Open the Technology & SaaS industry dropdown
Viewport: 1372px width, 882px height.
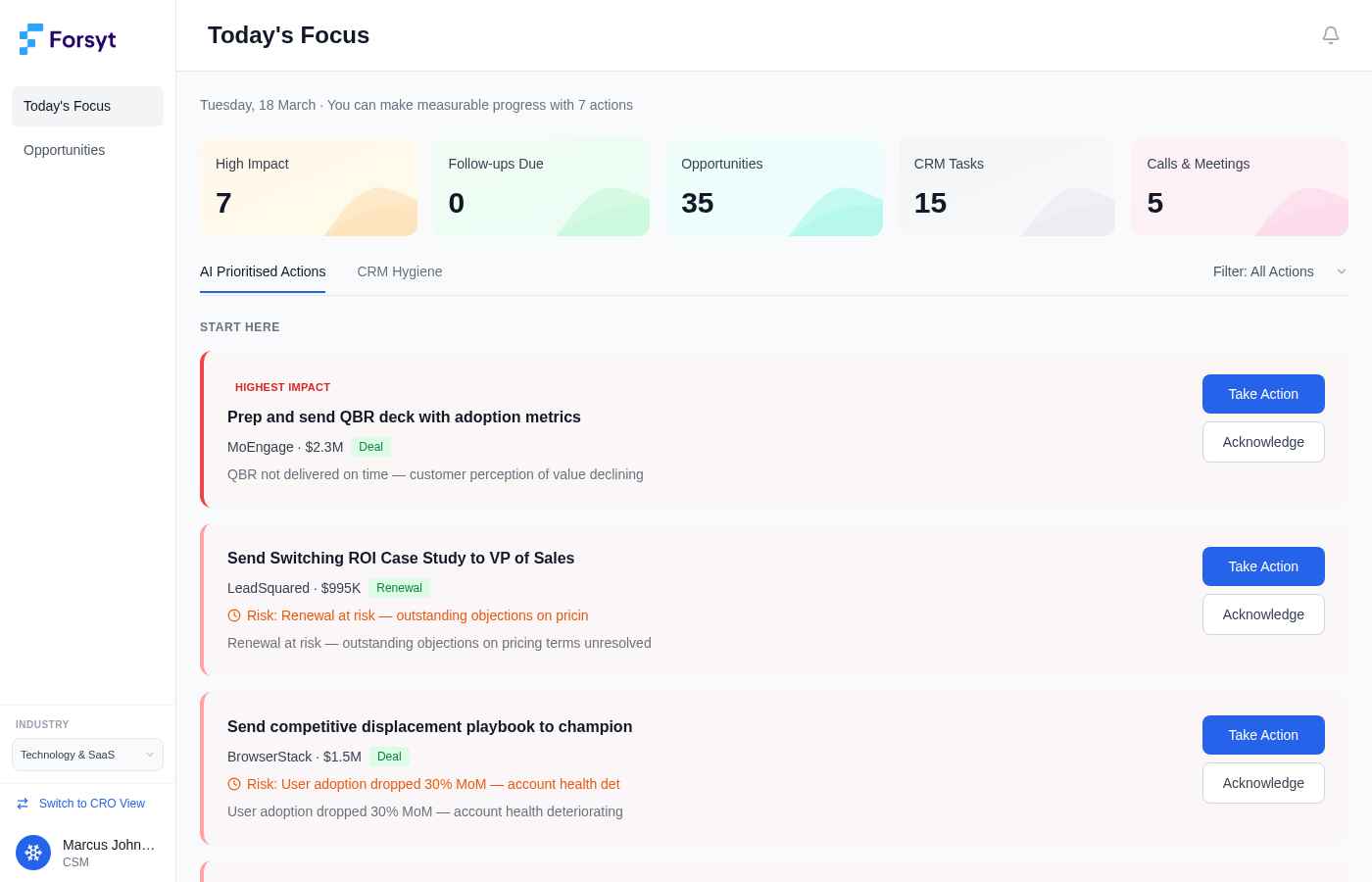87,755
